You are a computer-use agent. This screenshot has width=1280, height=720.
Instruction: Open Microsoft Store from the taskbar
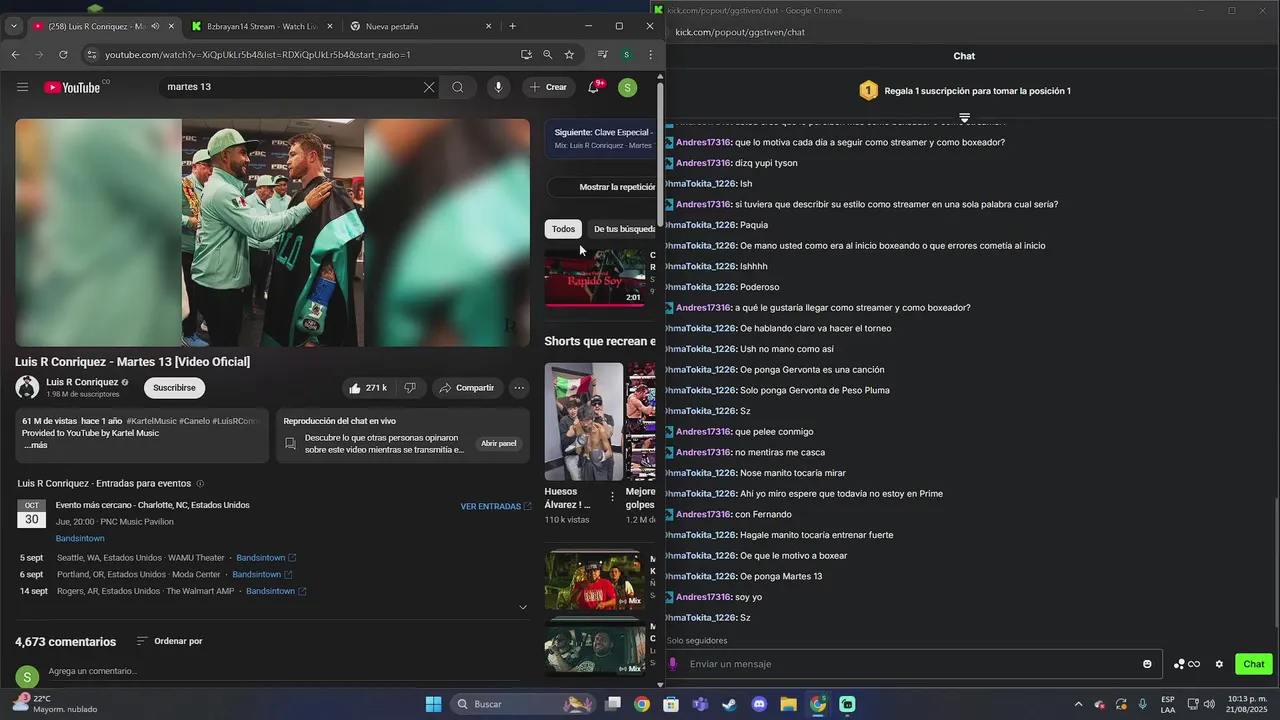point(671,704)
